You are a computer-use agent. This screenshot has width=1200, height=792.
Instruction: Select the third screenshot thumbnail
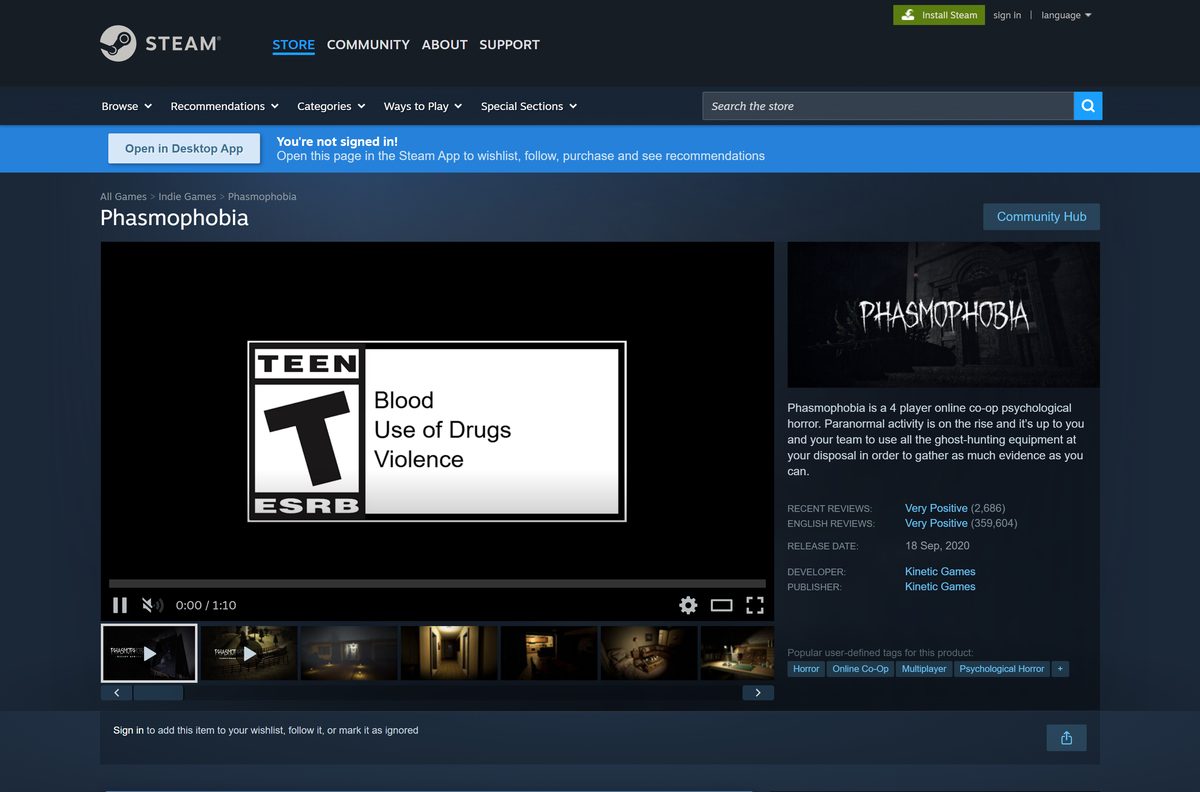349,653
